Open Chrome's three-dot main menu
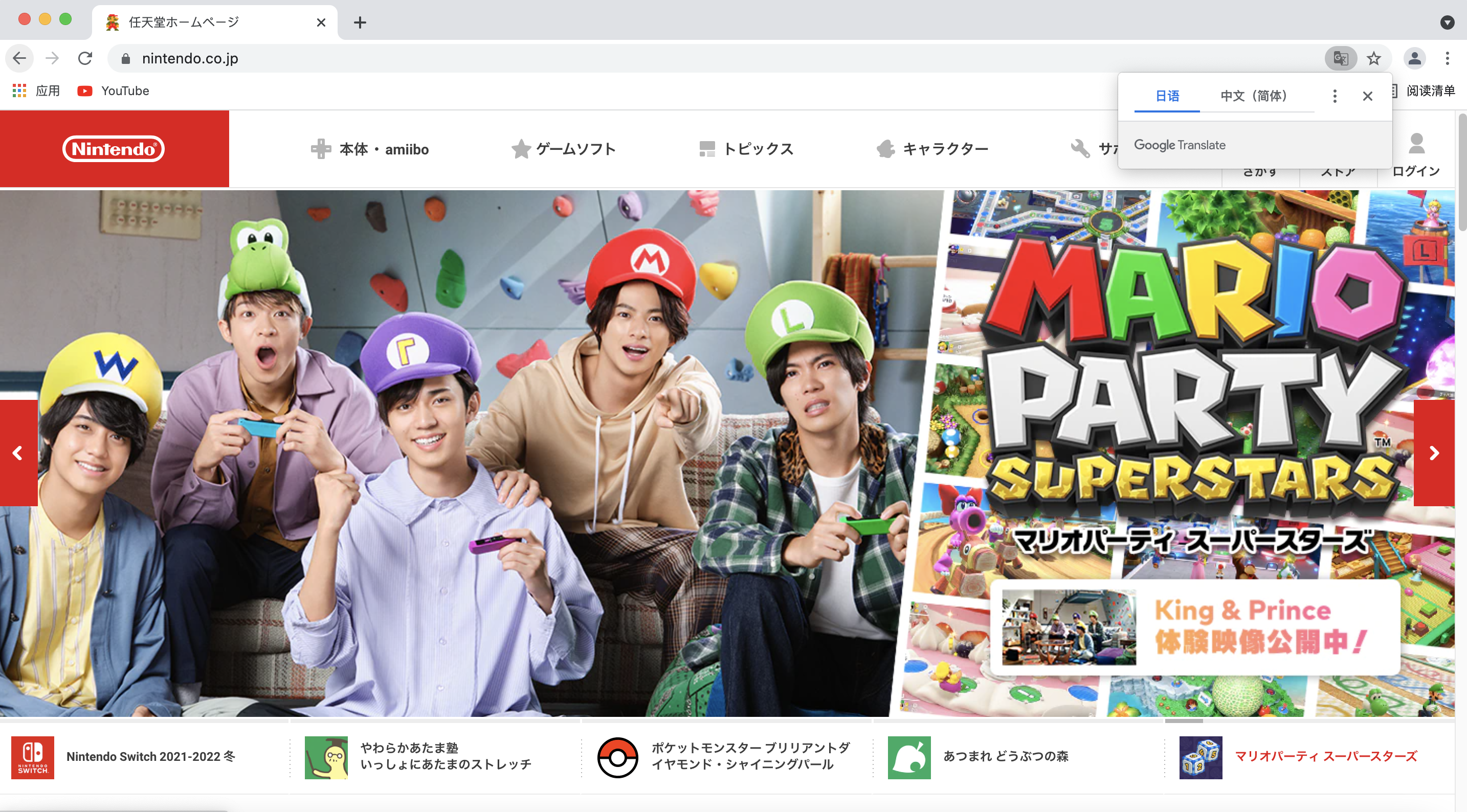 (x=1447, y=58)
